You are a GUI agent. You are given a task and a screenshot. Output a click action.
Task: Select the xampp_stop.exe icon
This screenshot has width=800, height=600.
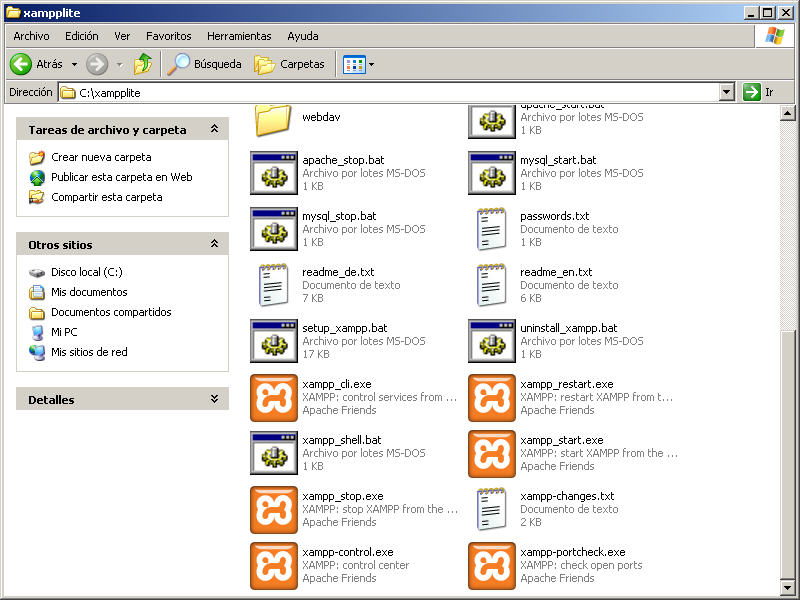274,510
